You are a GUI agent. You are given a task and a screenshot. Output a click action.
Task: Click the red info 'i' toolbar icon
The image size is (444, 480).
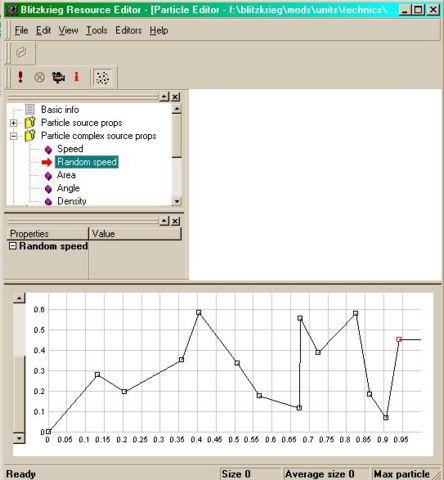pos(77,77)
